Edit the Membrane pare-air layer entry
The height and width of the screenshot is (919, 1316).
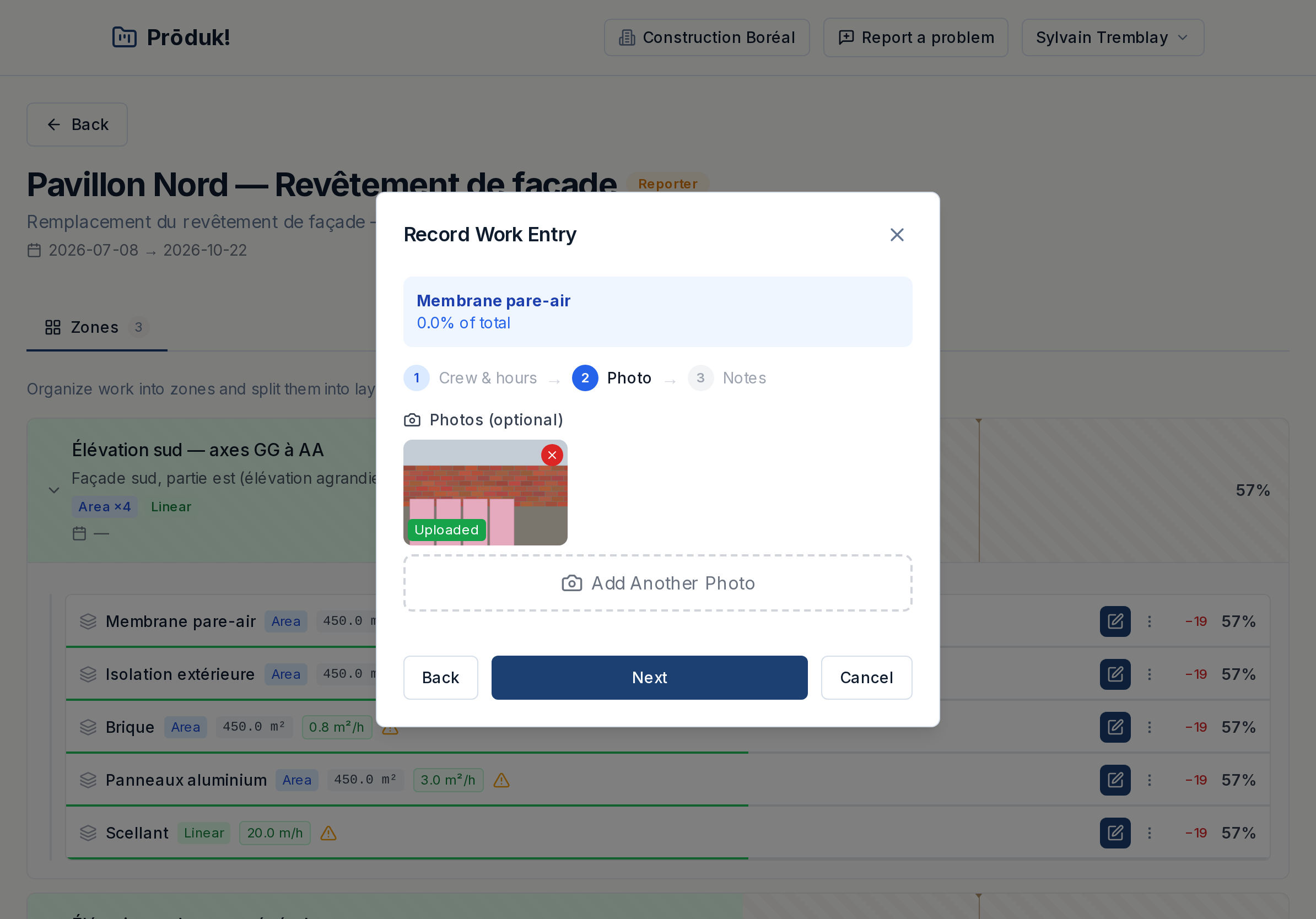click(x=1115, y=621)
